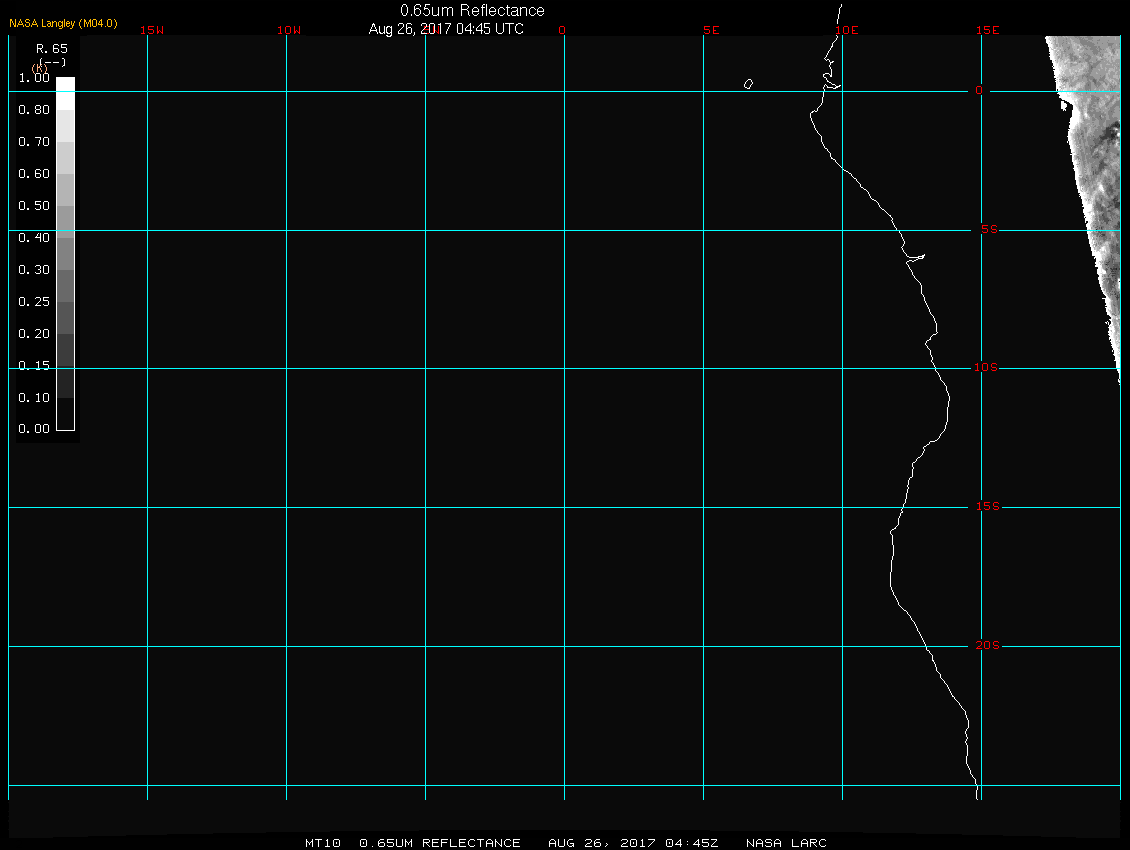The image size is (1130, 850).
Task: Click the 0.00 colorbar value
Action: 34,429
